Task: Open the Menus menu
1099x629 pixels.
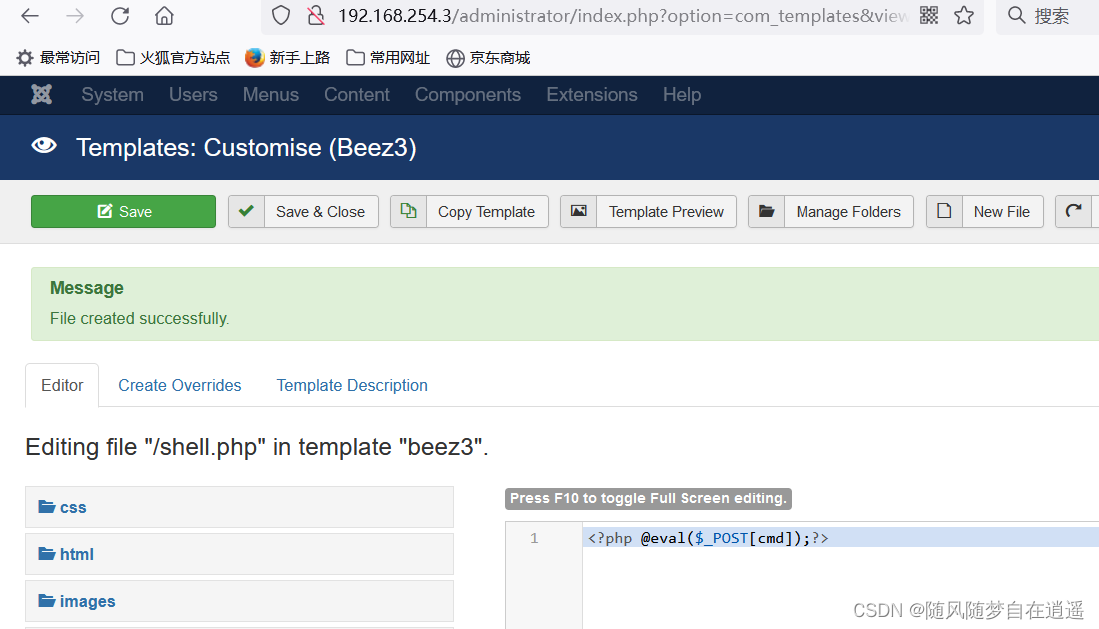Action: 271,95
